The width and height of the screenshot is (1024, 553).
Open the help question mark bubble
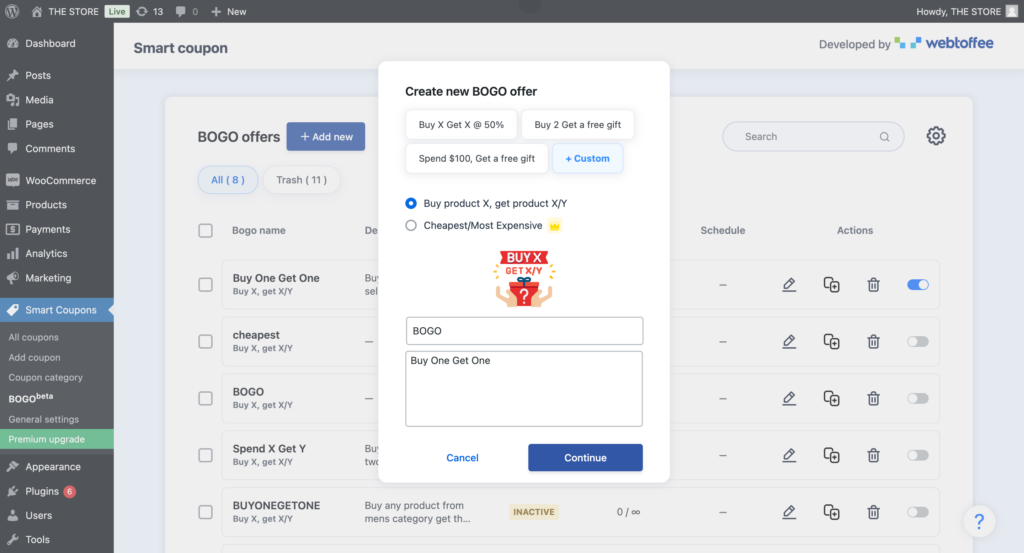pyautogui.click(x=979, y=521)
